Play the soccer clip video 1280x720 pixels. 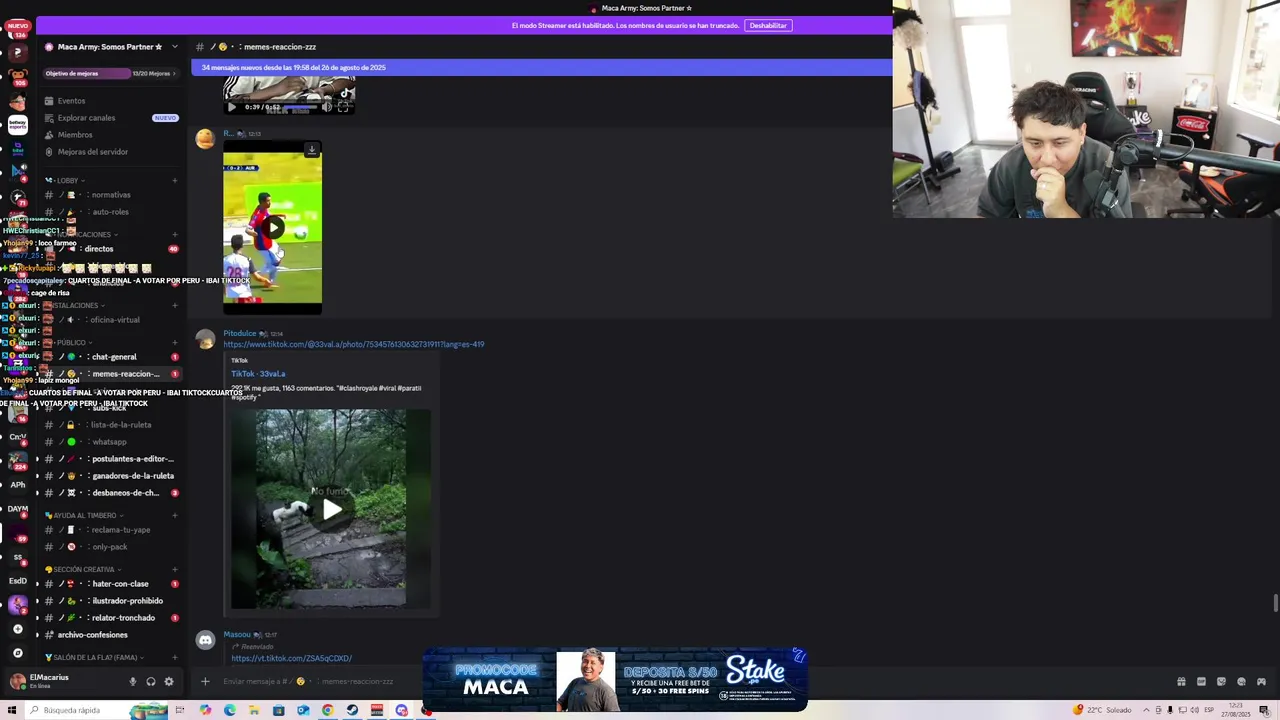tap(272, 227)
